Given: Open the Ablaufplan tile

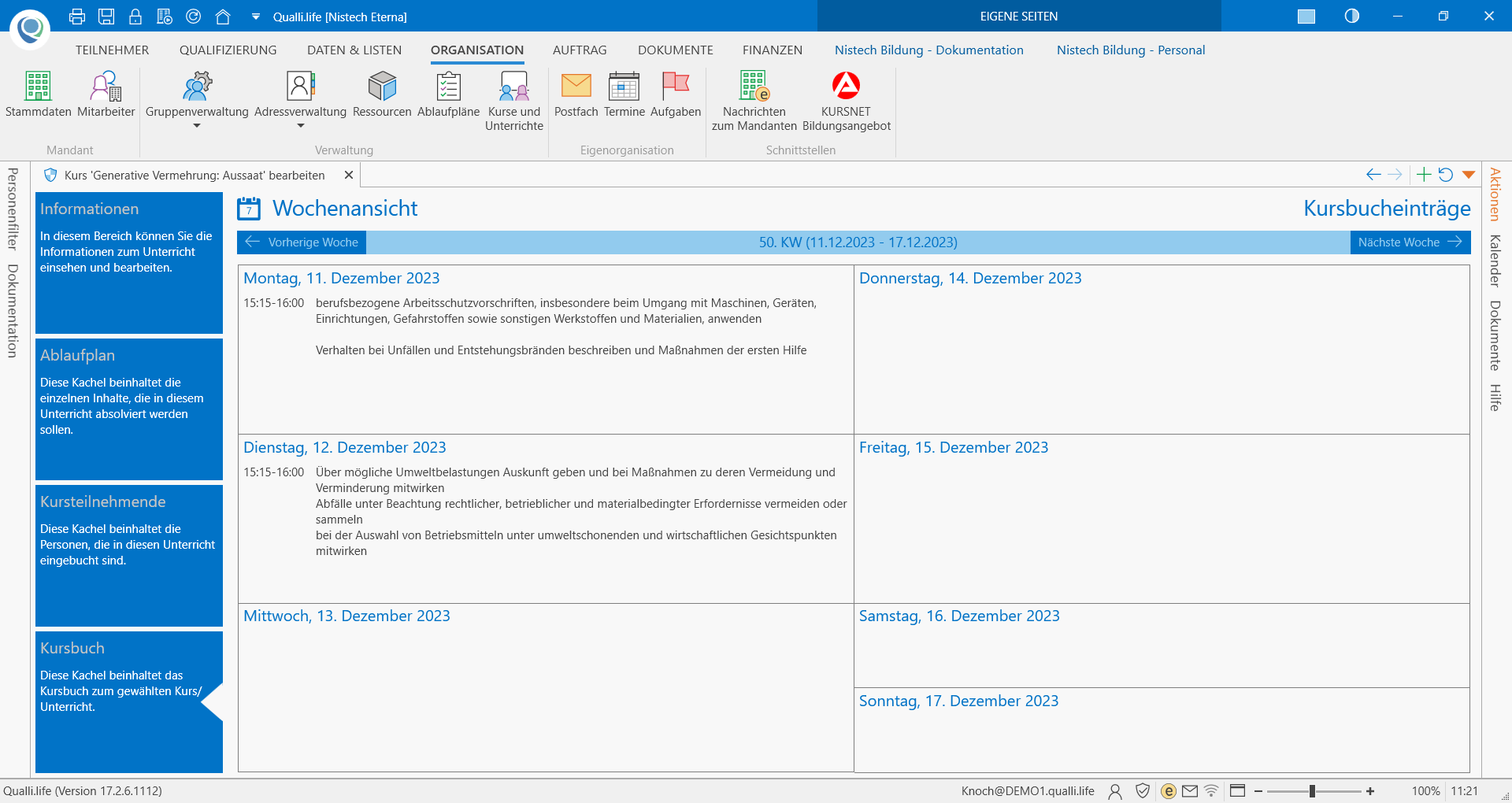Looking at the screenshot, I should click(x=129, y=409).
